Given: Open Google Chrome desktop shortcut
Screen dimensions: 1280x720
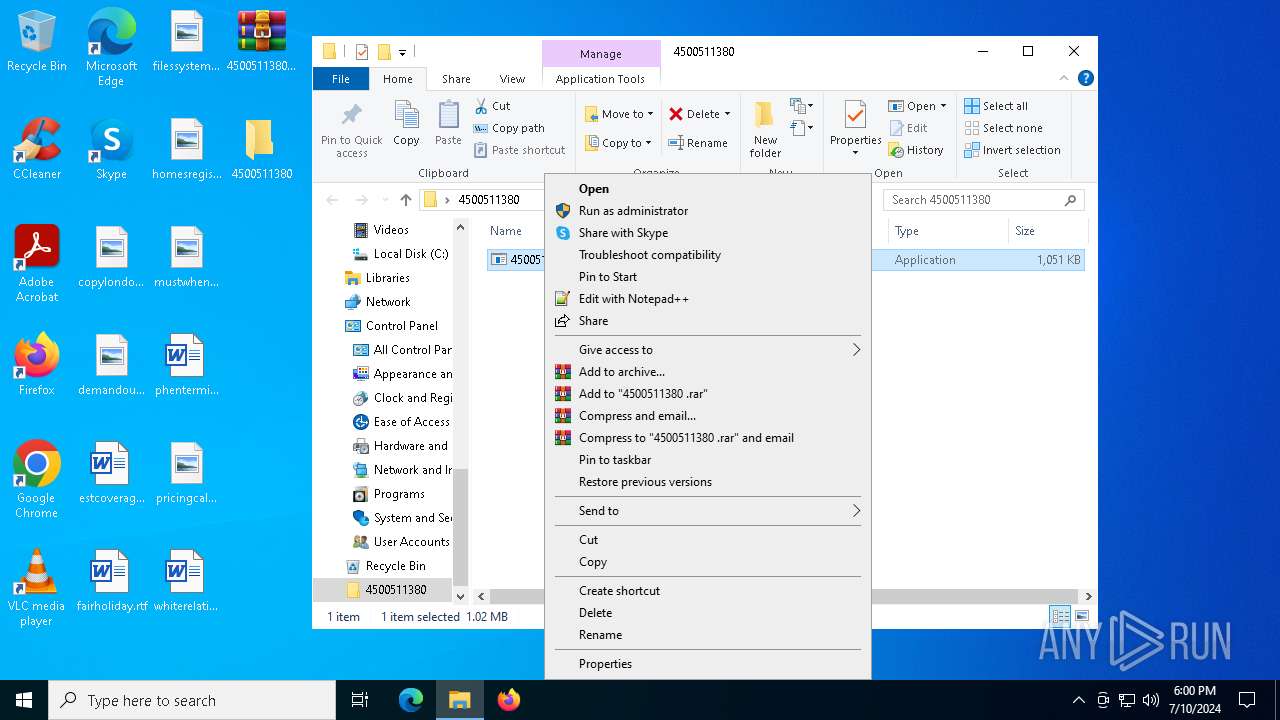Looking at the screenshot, I should point(37,480).
